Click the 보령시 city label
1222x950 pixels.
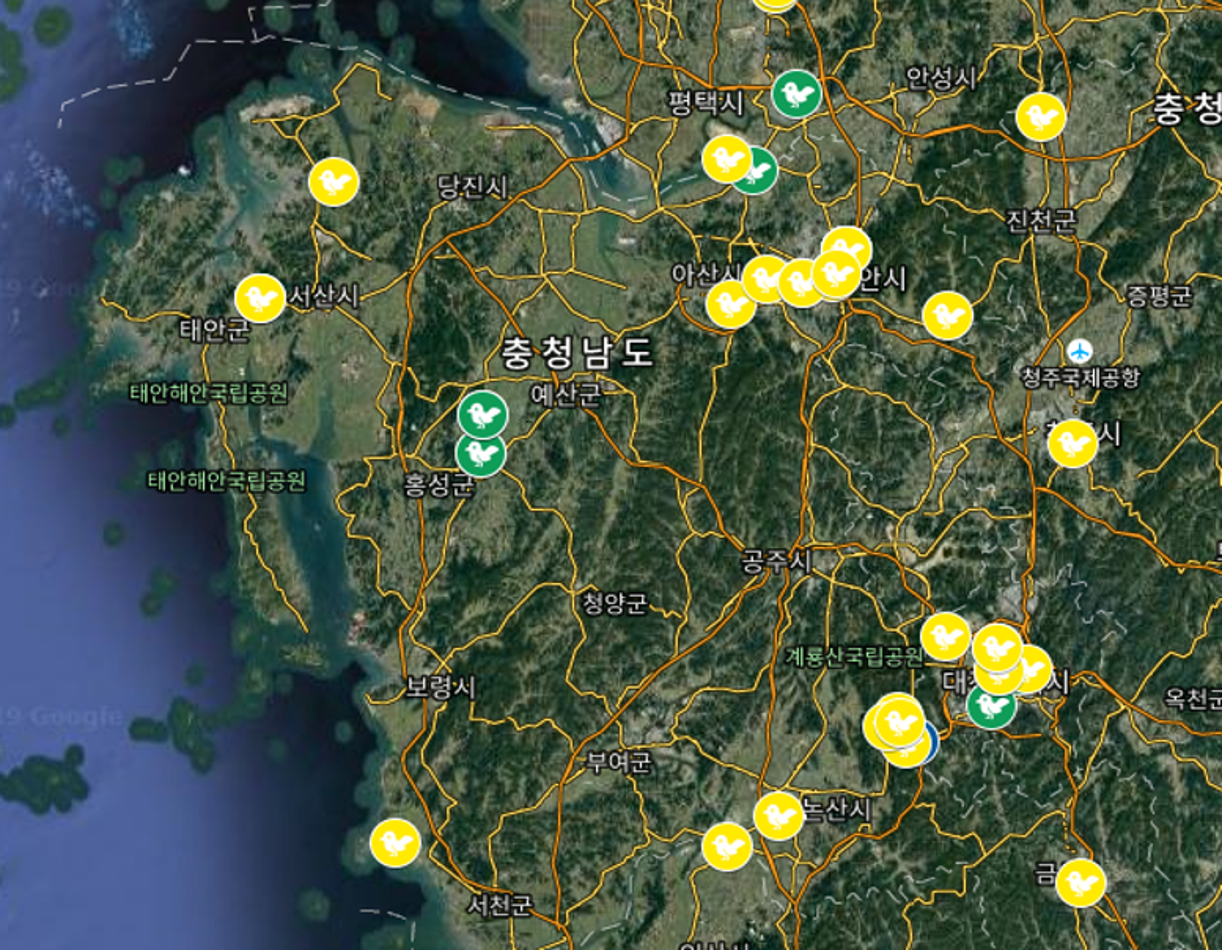(441, 688)
